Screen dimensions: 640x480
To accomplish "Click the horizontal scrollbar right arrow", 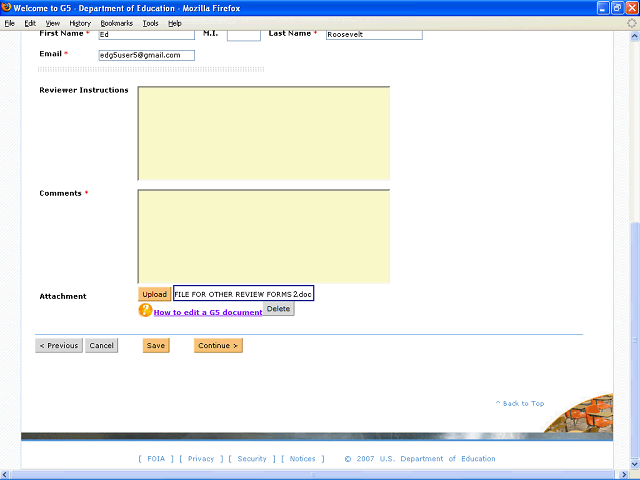I will (x=624, y=475).
